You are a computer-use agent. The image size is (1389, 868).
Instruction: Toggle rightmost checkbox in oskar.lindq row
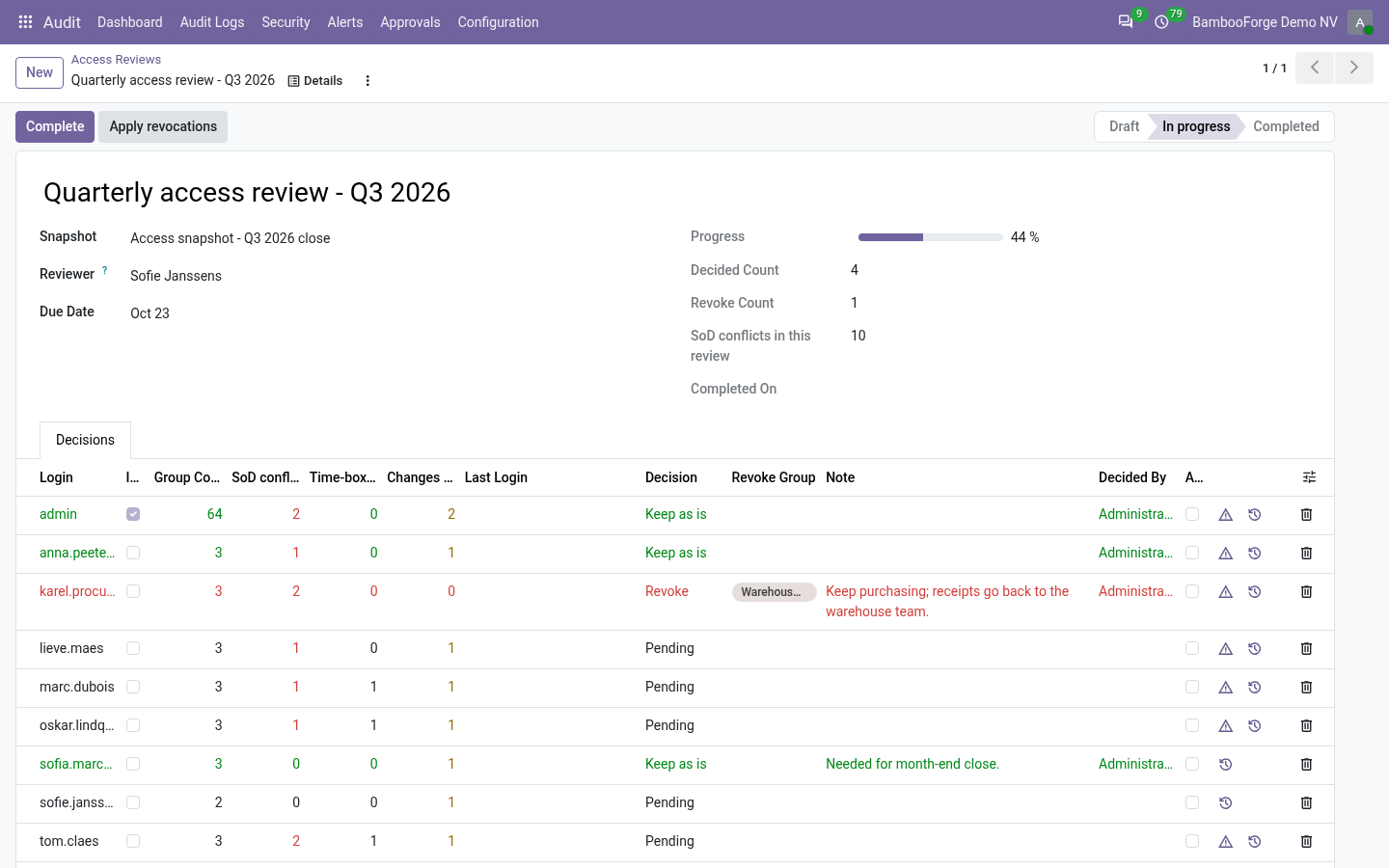pyautogui.click(x=1192, y=725)
